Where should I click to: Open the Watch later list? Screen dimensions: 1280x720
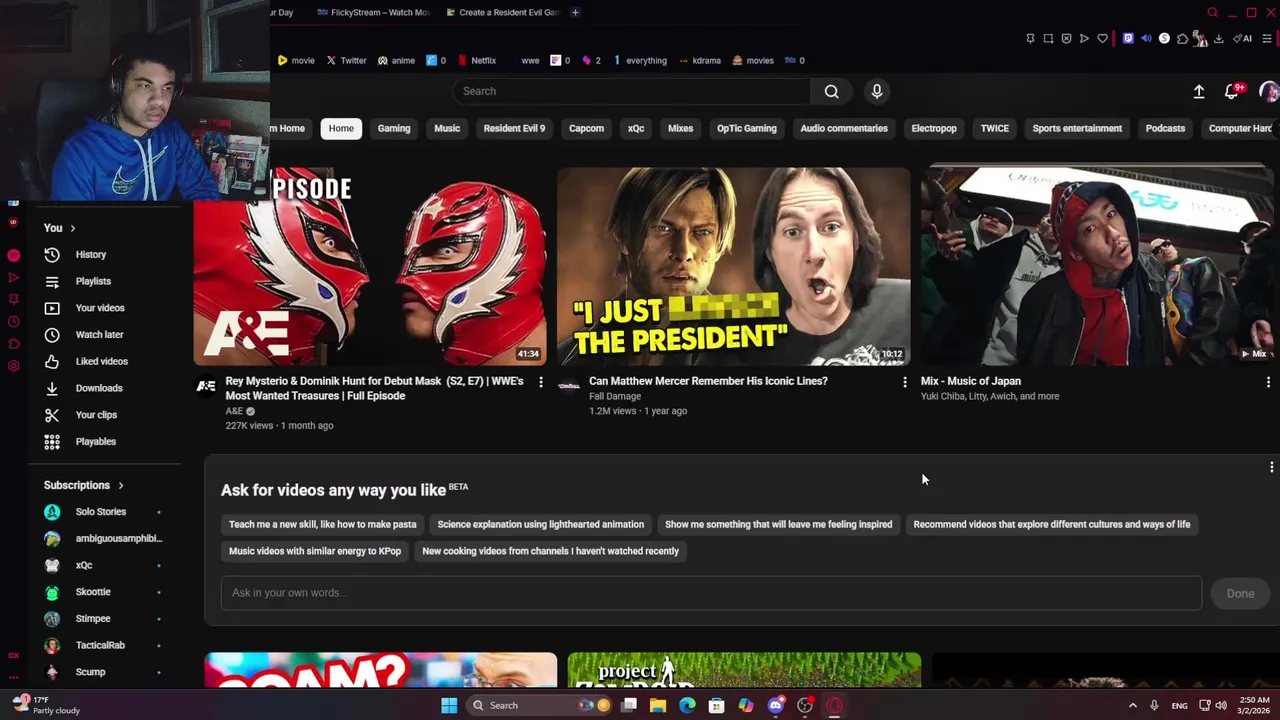tap(99, 335)
